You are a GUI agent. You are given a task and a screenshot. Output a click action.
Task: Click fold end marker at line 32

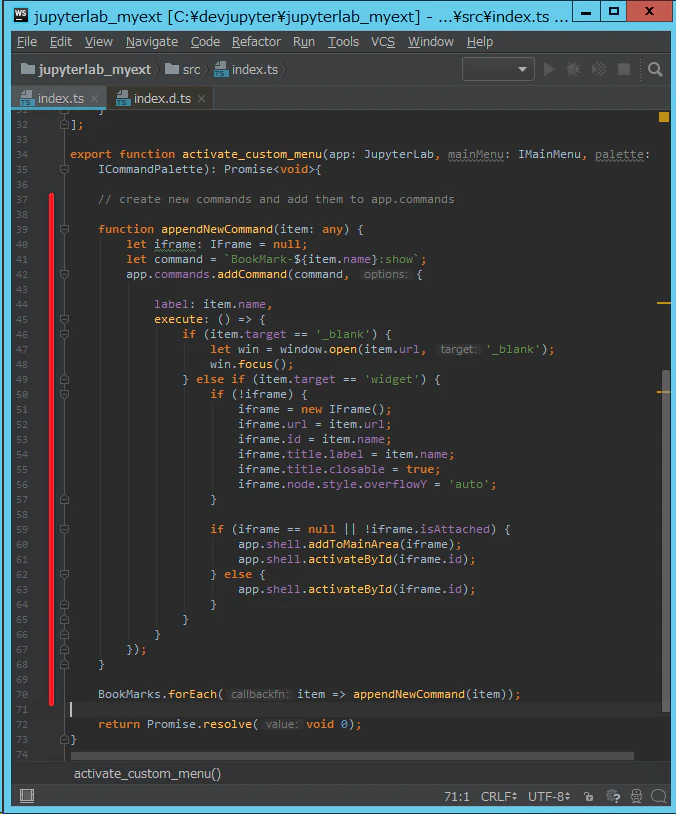[x=64, y=125]
